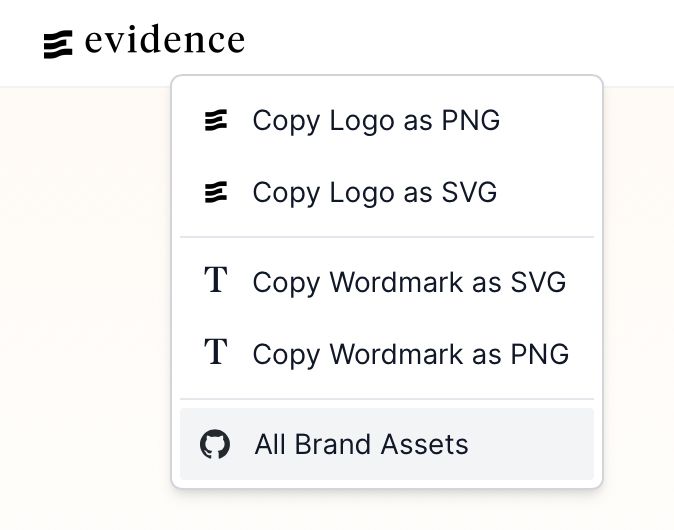This screenshot has height=530, width=674.
Task: Click the divider below Copy Logo as SVG
Action: click(387, 237)
